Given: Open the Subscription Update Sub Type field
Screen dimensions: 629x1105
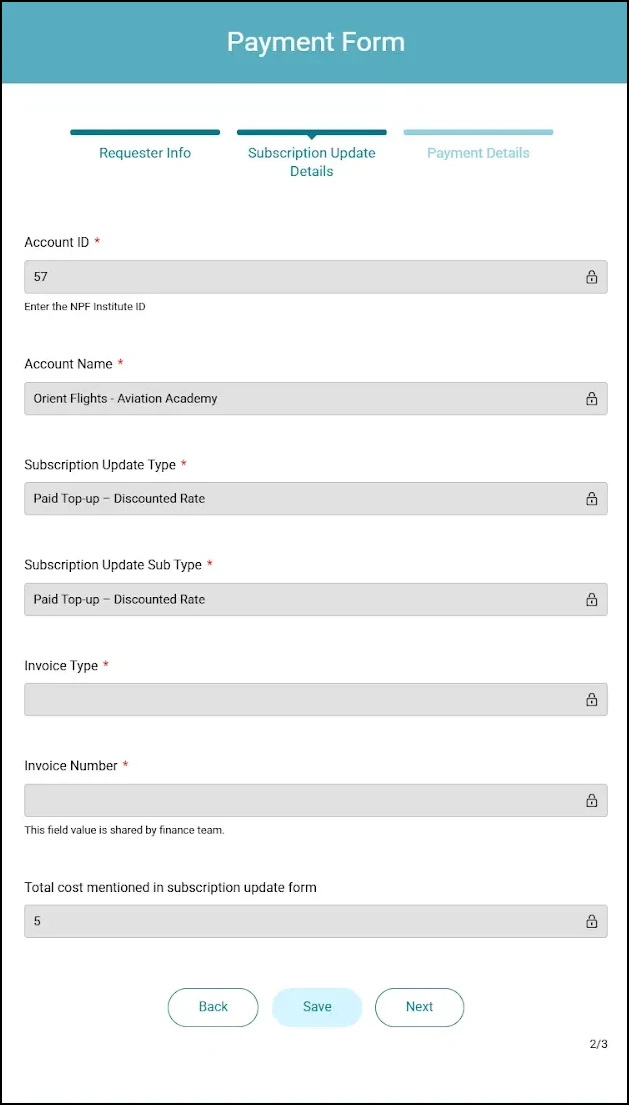Looking at the screenshot, I should point(300,600).
